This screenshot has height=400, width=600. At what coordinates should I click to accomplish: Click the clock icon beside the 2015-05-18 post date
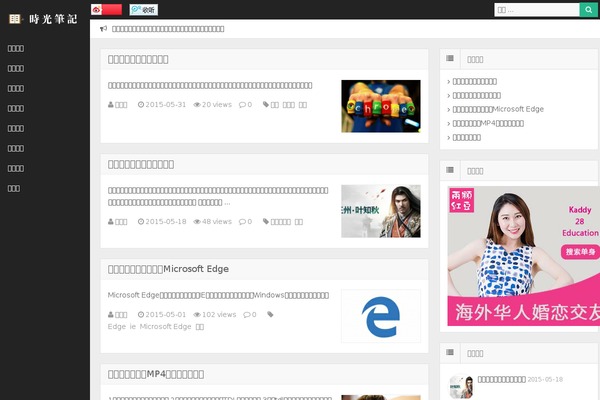(141, 222)
